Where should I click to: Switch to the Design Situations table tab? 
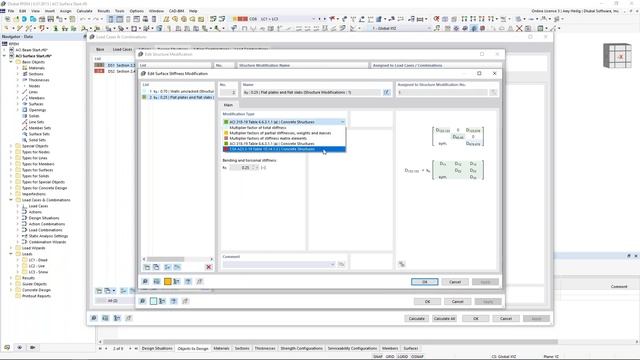point(157,348)
